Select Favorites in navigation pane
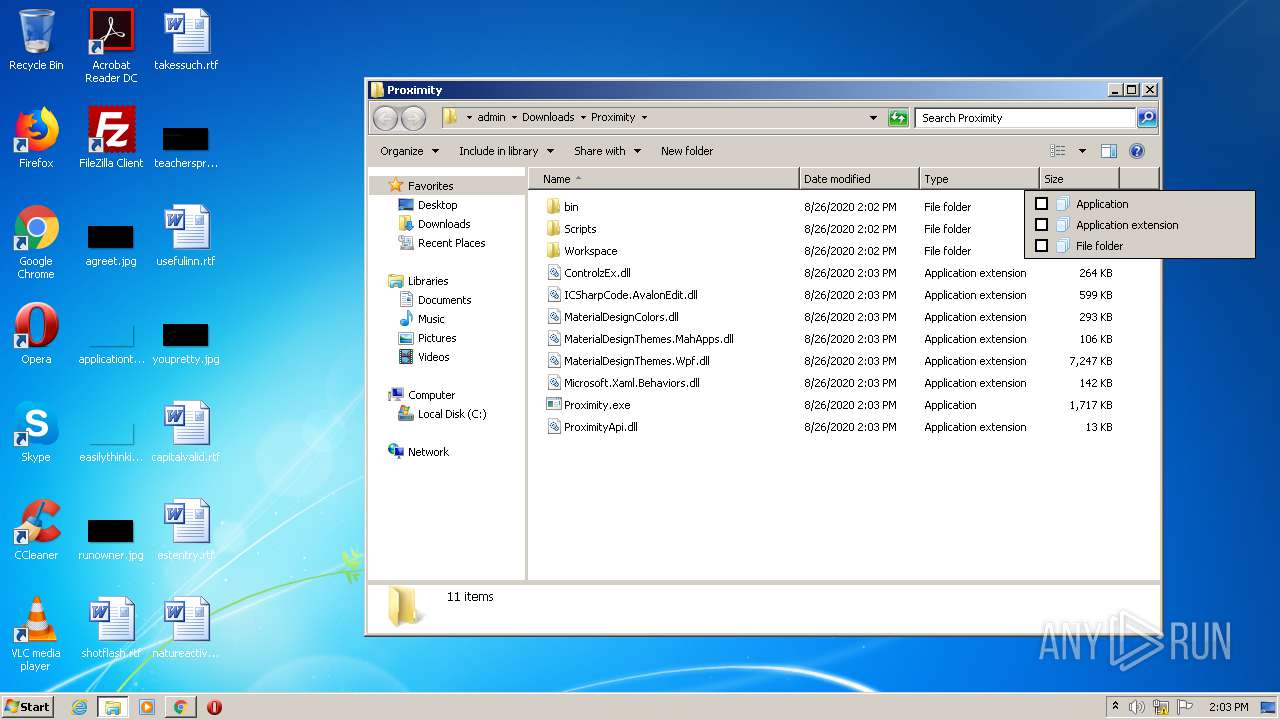 430,186
